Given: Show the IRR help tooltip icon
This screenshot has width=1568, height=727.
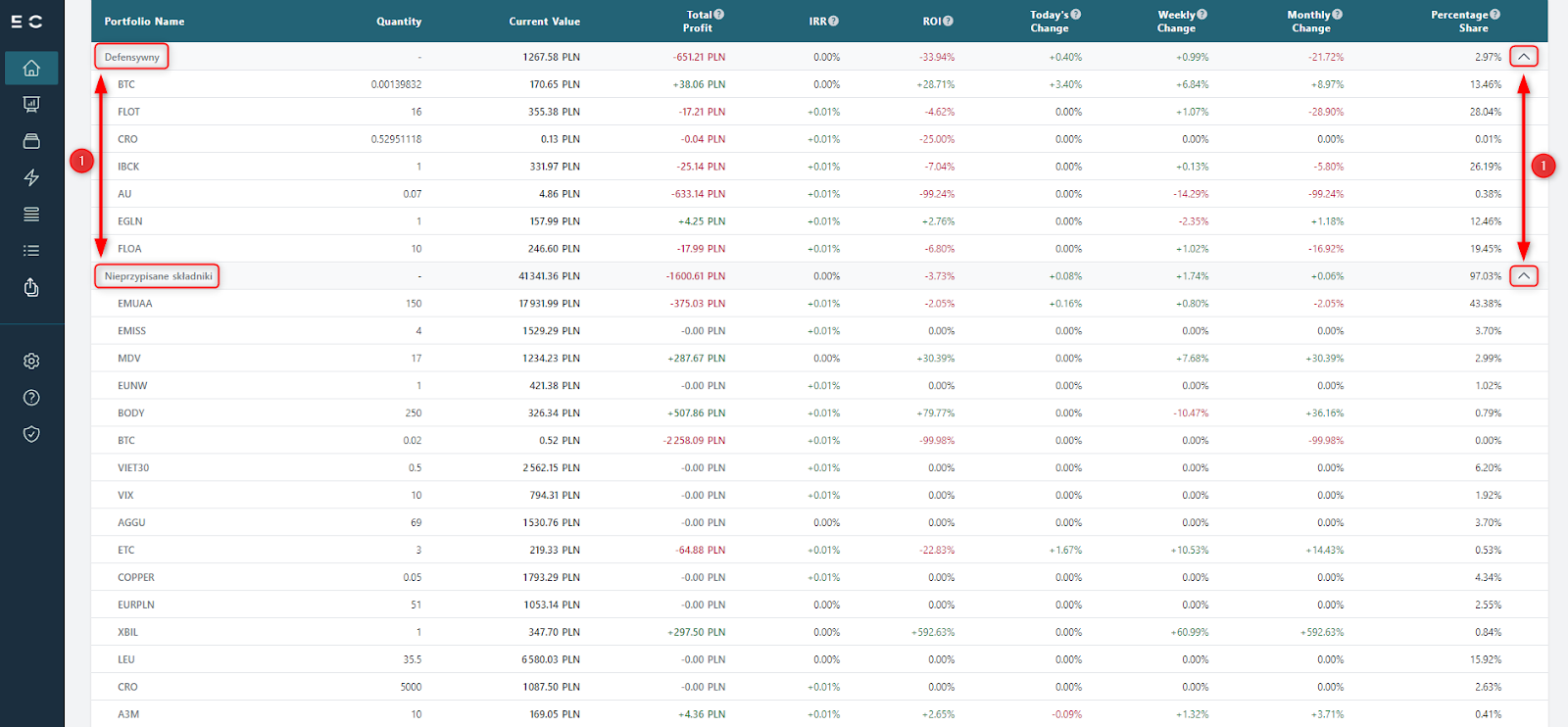Looking at the screenshot, I should 834,21.
